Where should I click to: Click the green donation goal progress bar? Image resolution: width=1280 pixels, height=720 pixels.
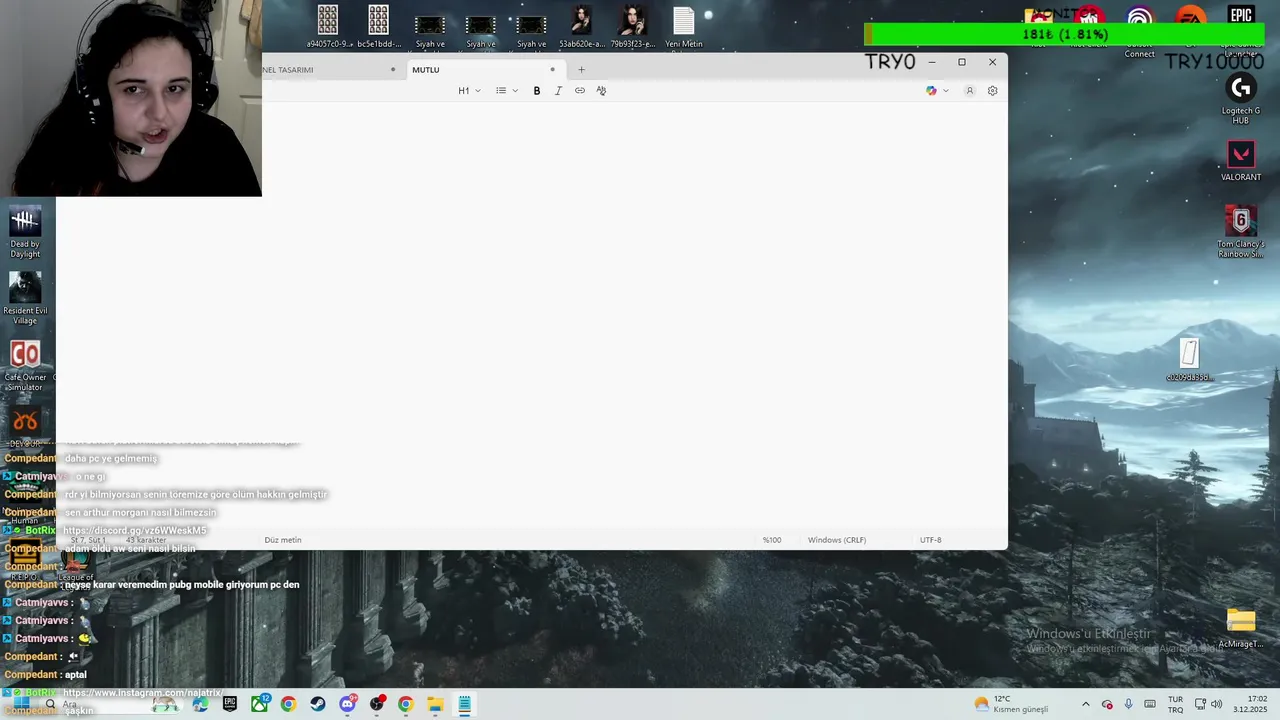tap(1064, 34)
